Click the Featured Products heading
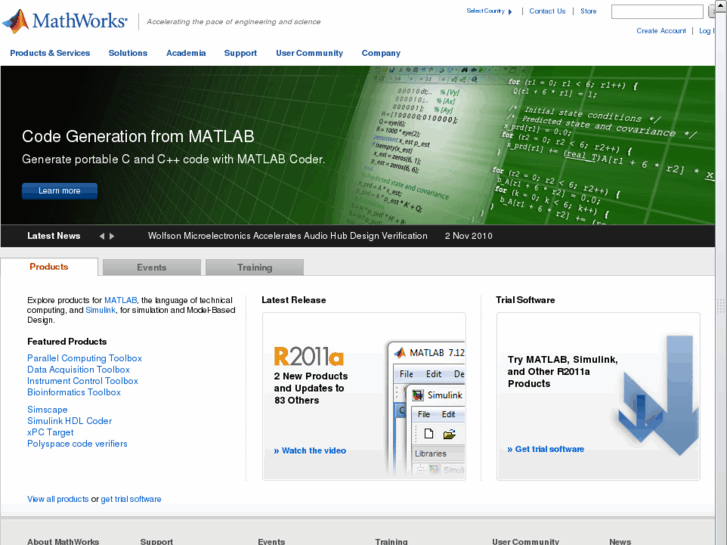Screen dimensions: 727x545 (67, 341)
